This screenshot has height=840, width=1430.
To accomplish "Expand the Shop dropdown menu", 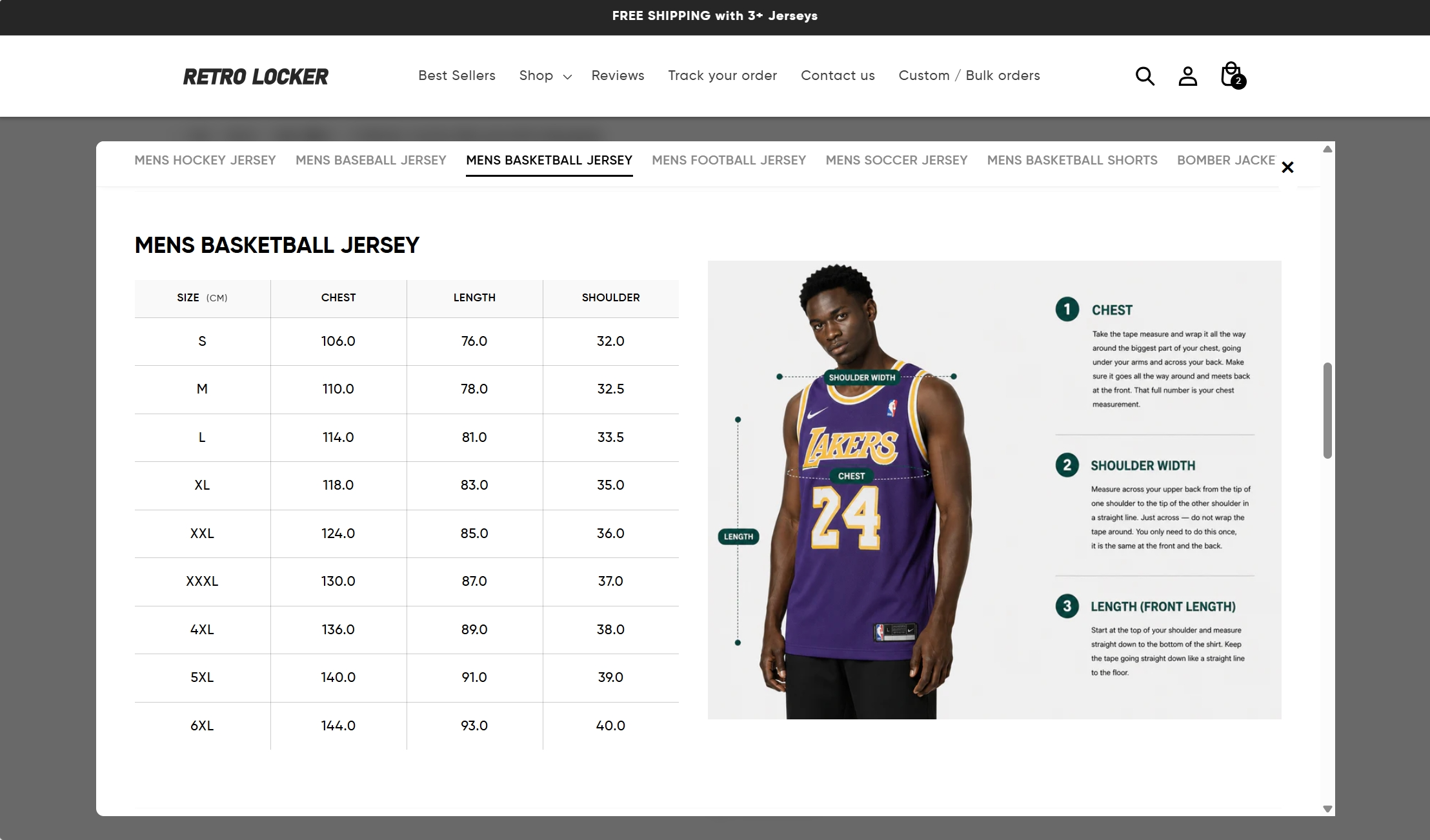I will (x=545, y=76).
